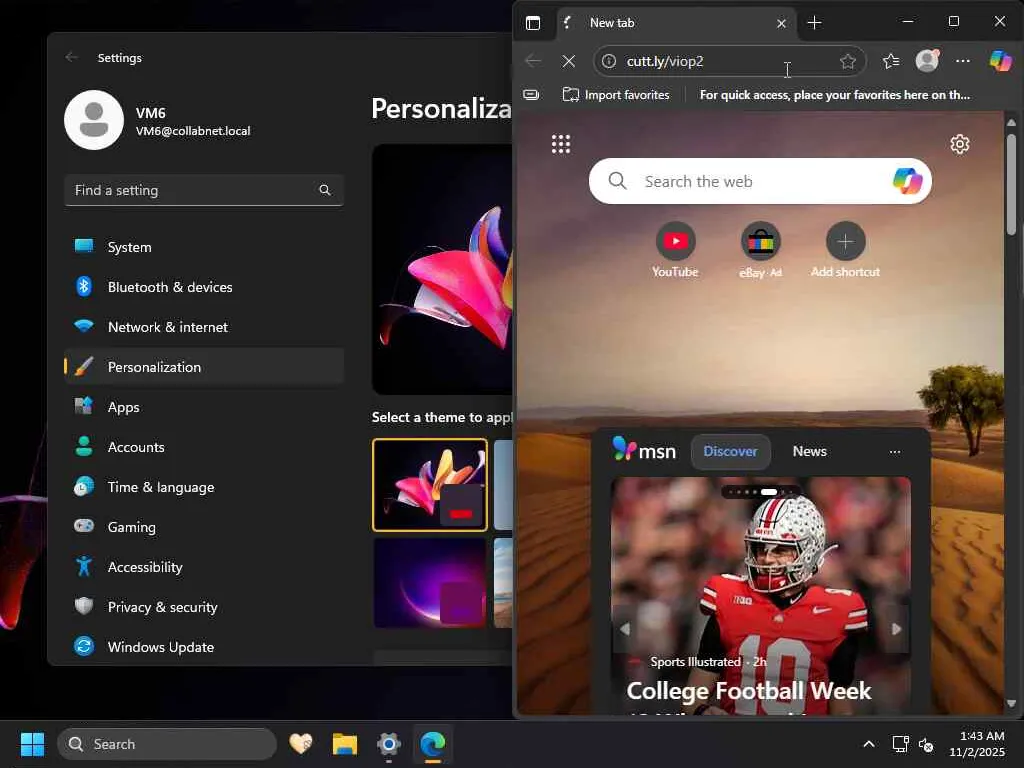Click search magnifier in Find a setting
This screenshot has width=1024, height=768.
[325, 190]
